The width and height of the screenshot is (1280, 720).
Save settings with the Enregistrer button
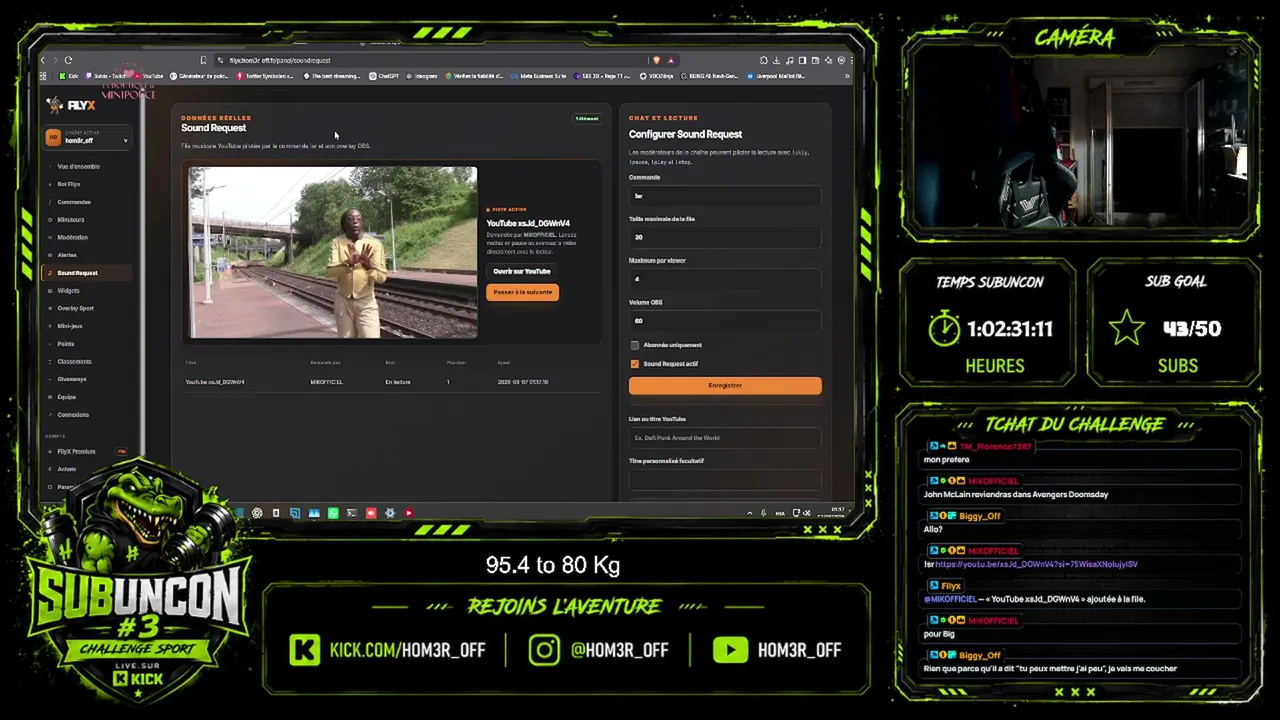[x=725, y=385]
